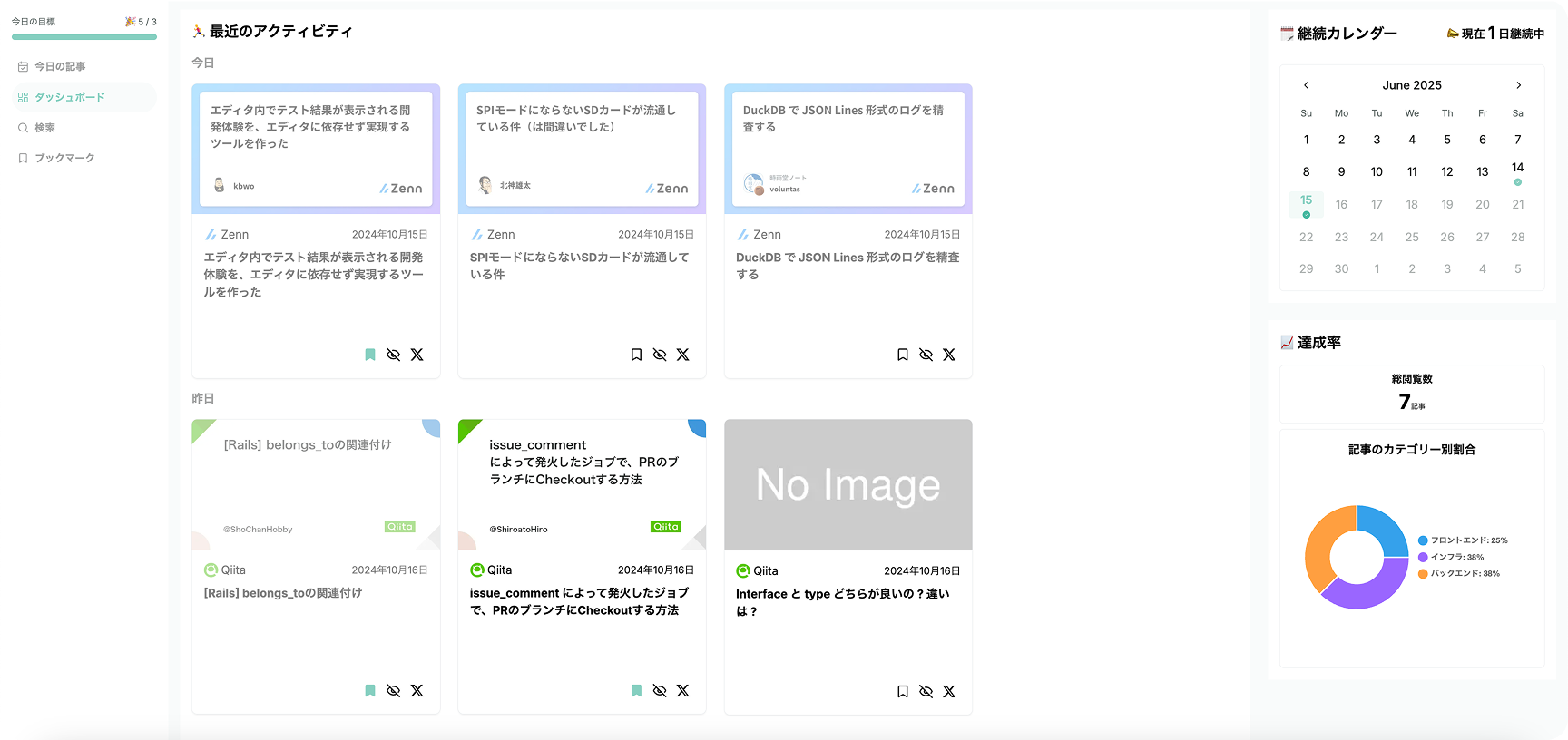Open the [Rails] belongs_to Qiita thumbnail
This screenshot has height=740, width=1568.
click(316, 484)
